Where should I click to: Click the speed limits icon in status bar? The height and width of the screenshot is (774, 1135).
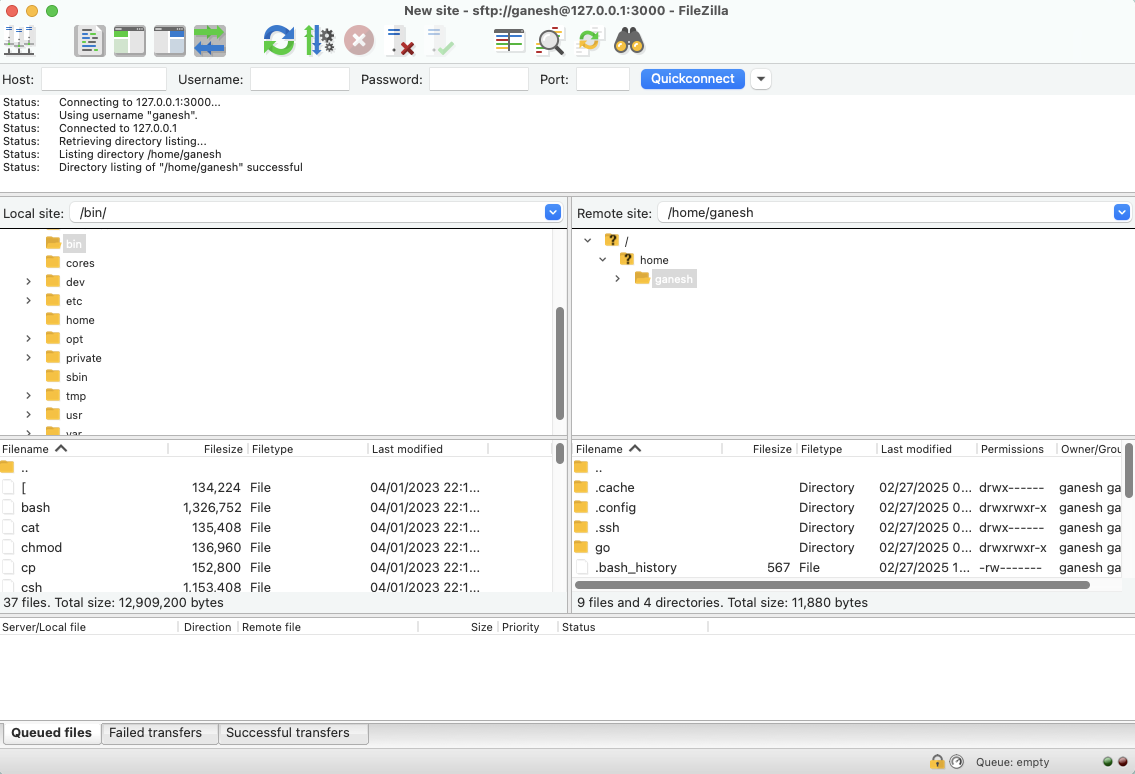[x=956, y=762]
